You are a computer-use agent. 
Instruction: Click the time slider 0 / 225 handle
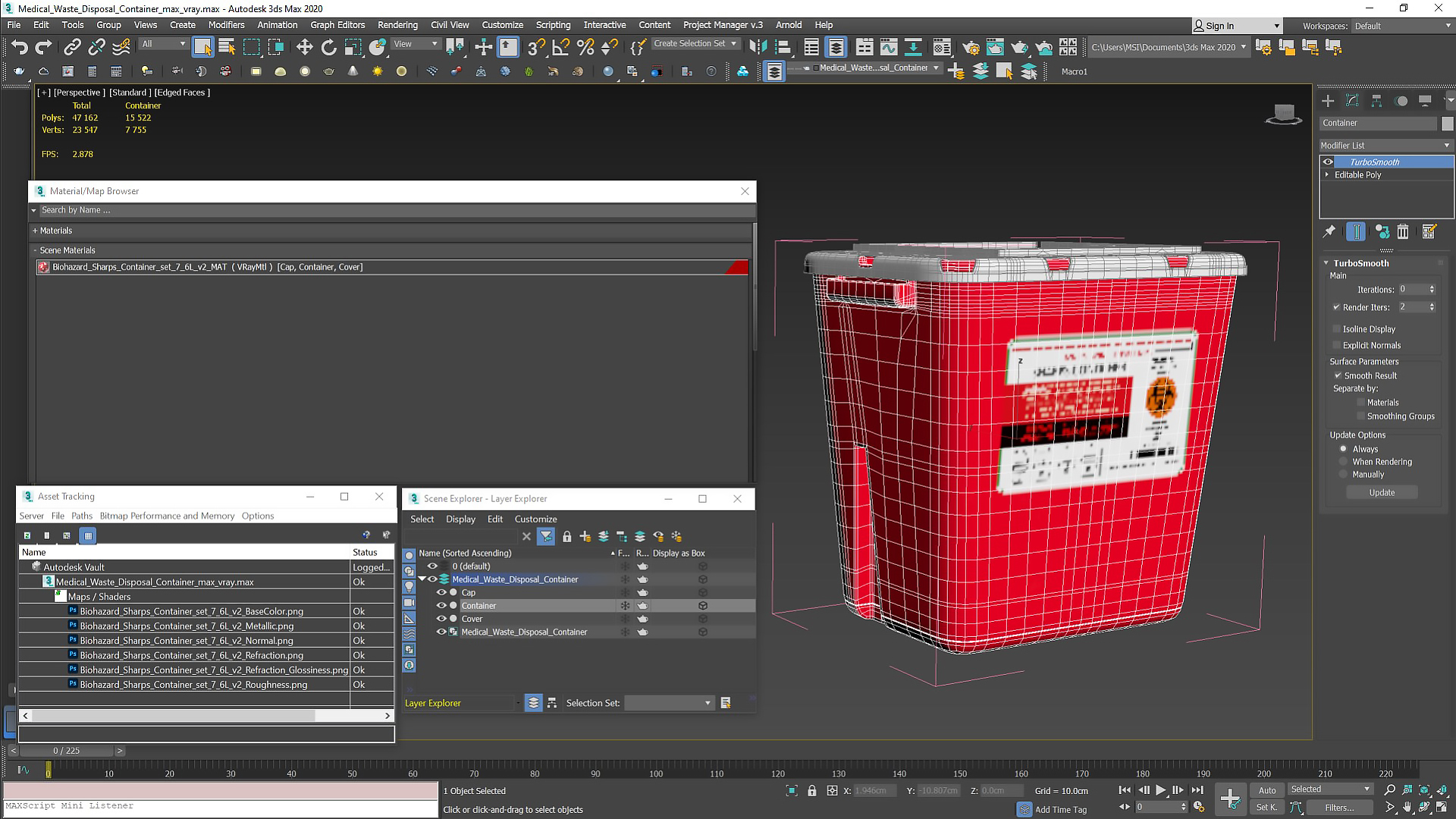coord(67,751)
